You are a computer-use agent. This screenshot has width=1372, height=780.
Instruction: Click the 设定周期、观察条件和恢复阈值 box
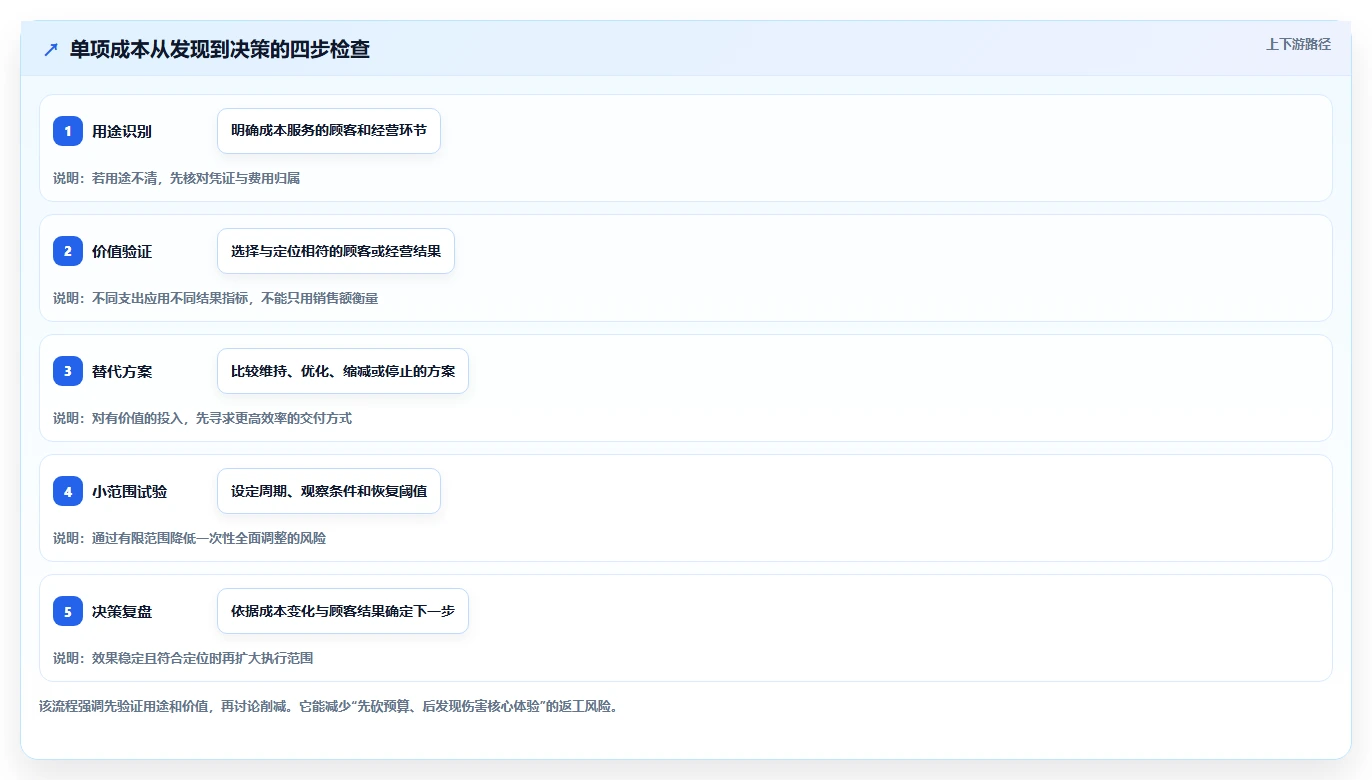point(329,491)
